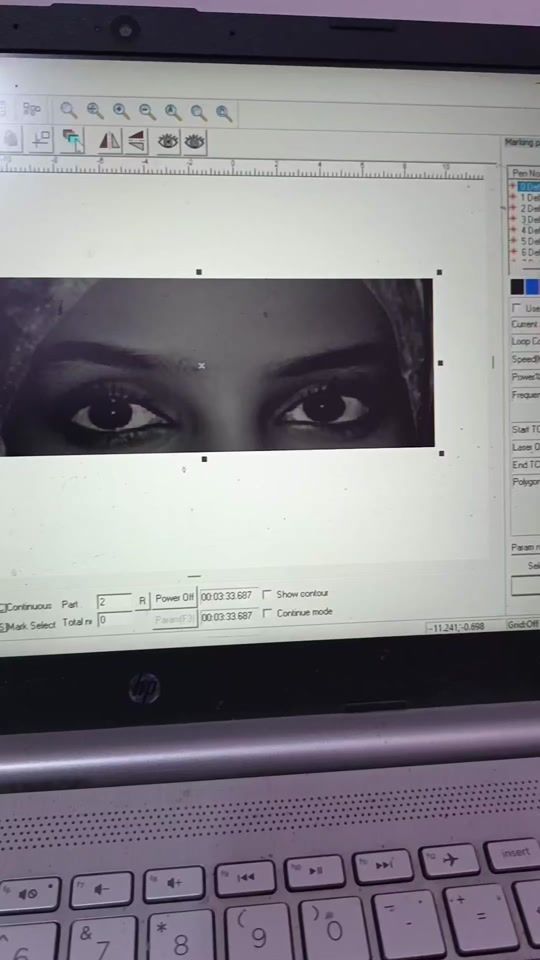Click the white center cross marker on image
The height and width of the screenshot is (960, 540).
[x=202, y=366]
